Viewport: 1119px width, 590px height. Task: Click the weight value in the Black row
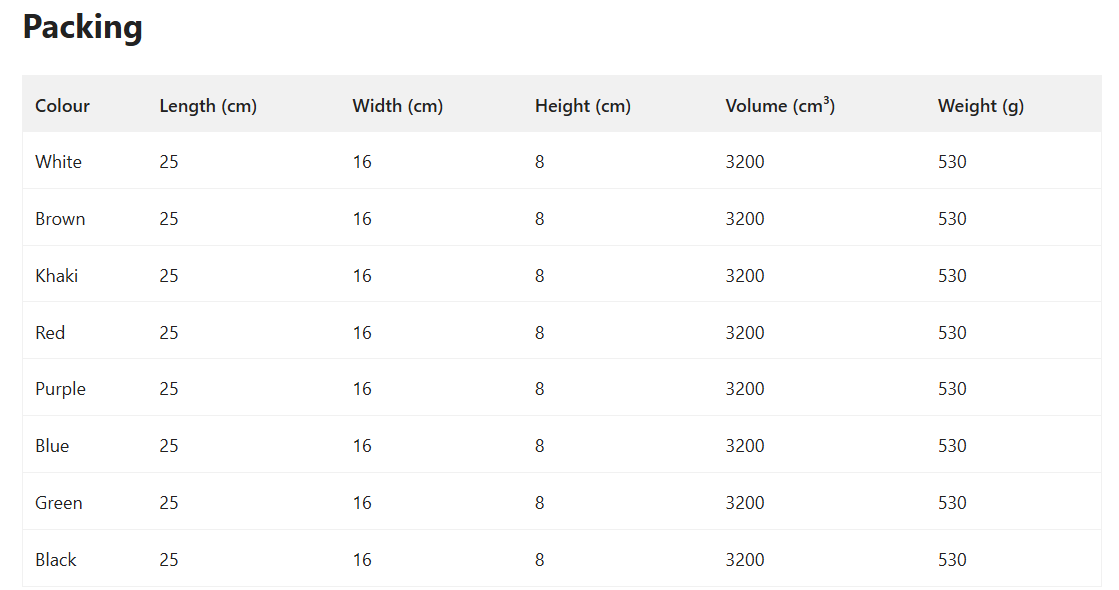(x=952, y=560)
